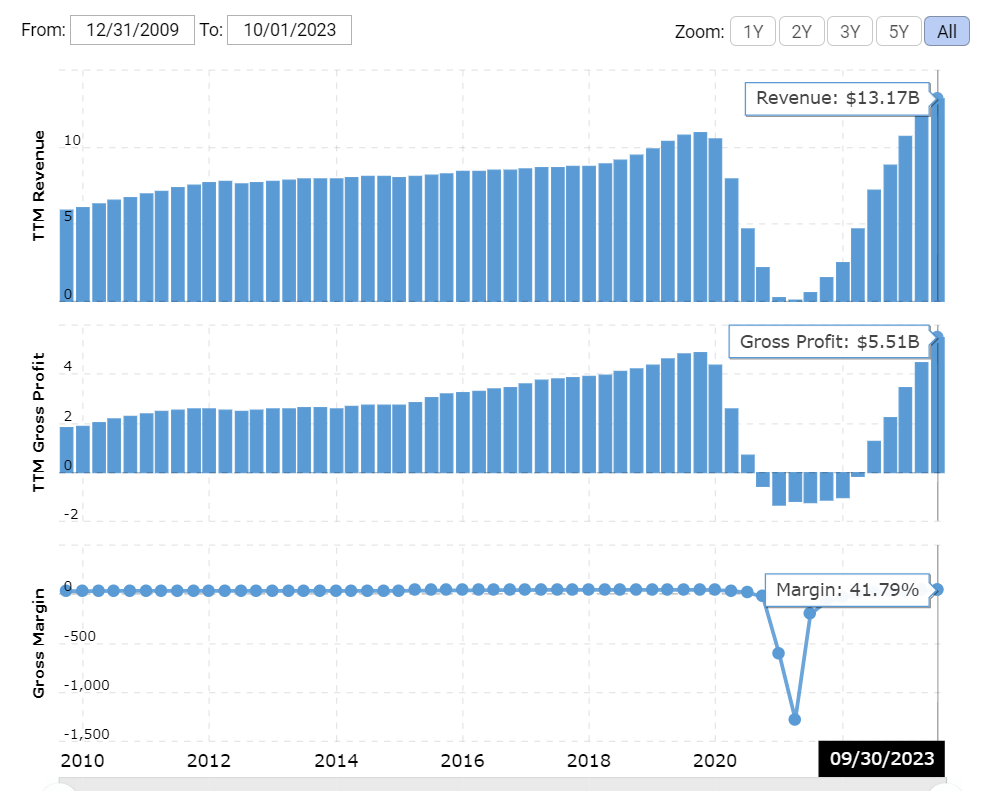1001x791 pixels.
Task: Click the margin point near -600
Action: pyautogui.click(x=779, y=653)
